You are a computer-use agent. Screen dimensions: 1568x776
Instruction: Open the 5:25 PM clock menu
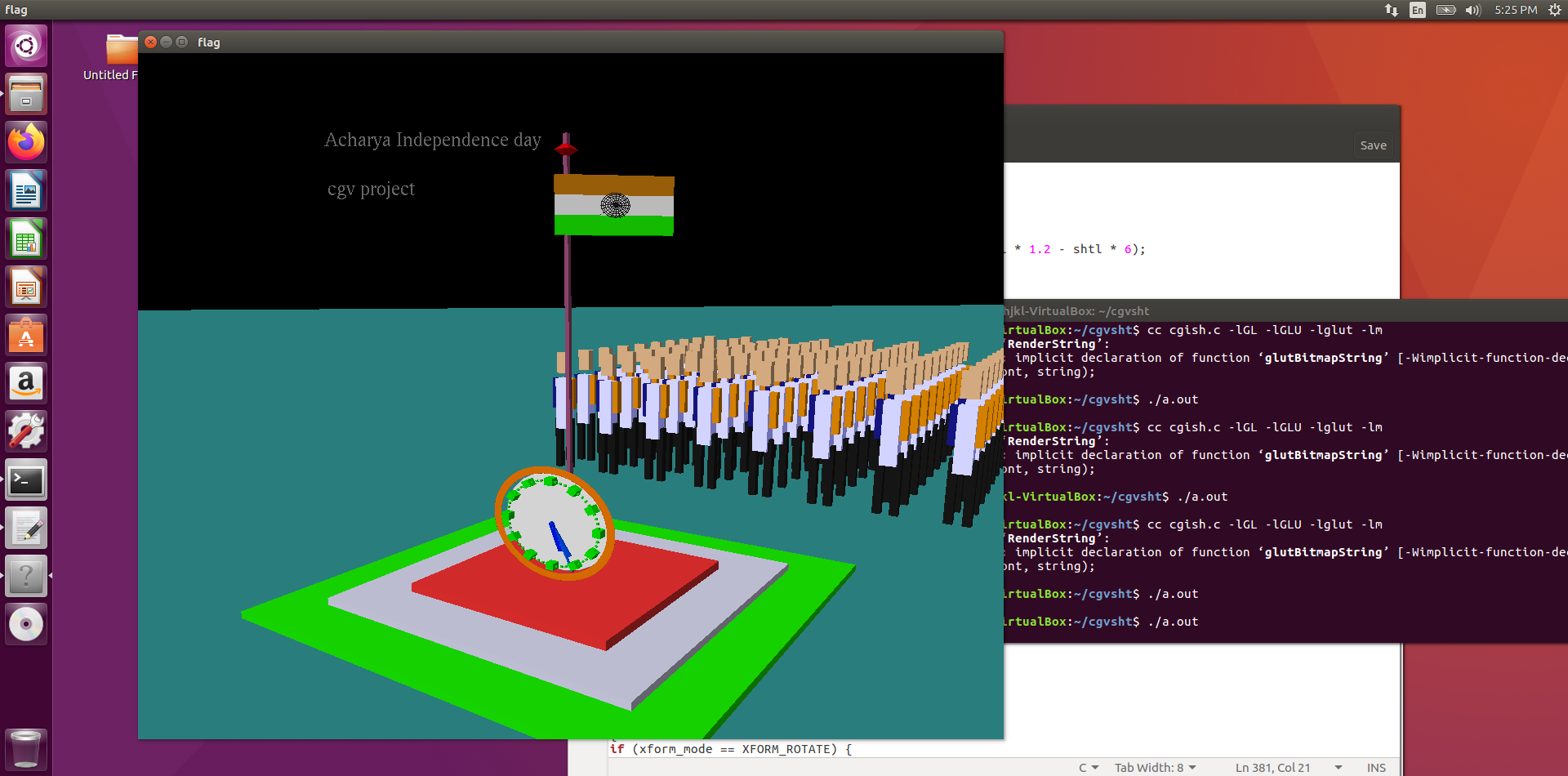point(1516,10)
